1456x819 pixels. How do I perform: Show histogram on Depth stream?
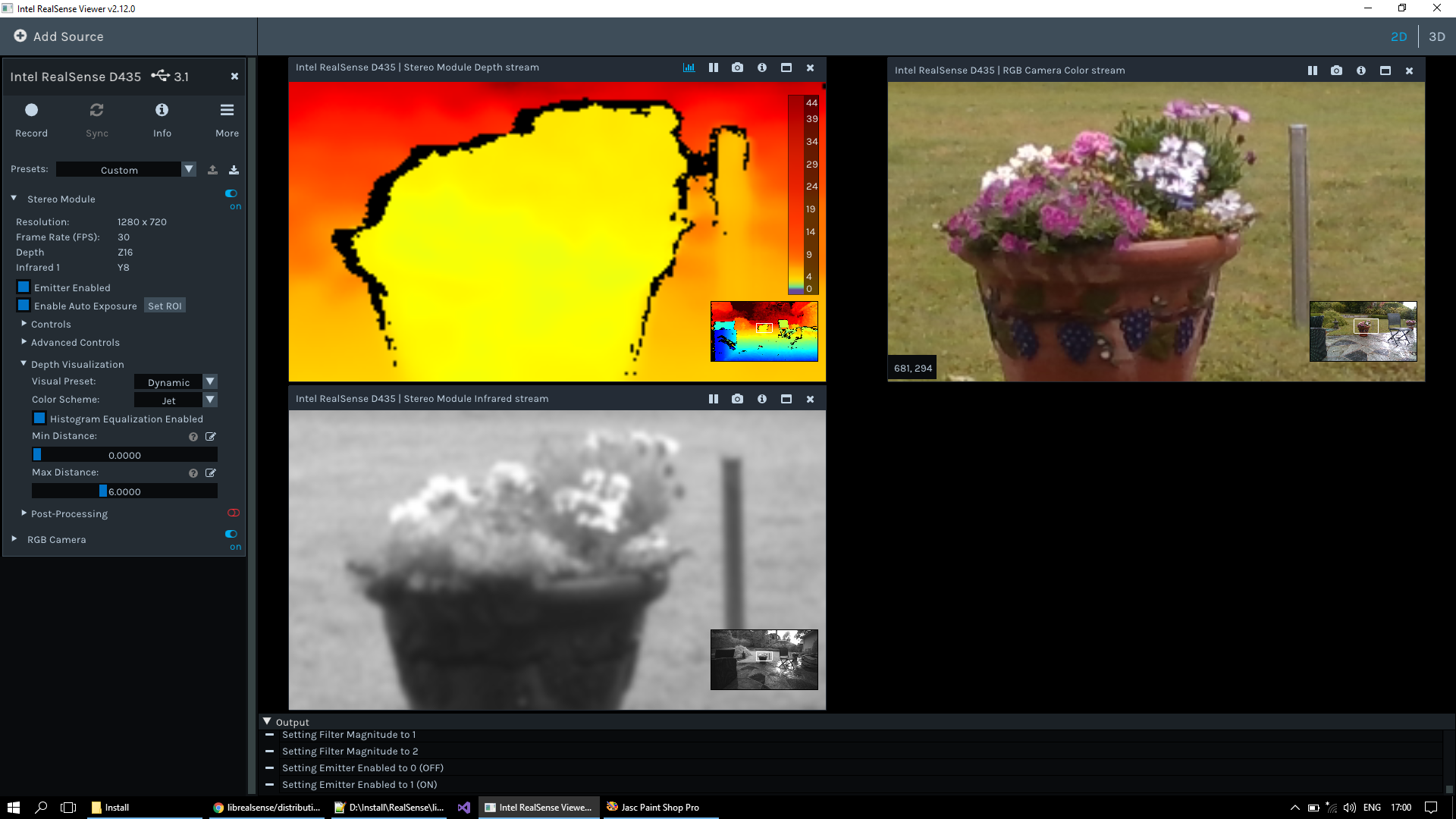tap(689, 67)
